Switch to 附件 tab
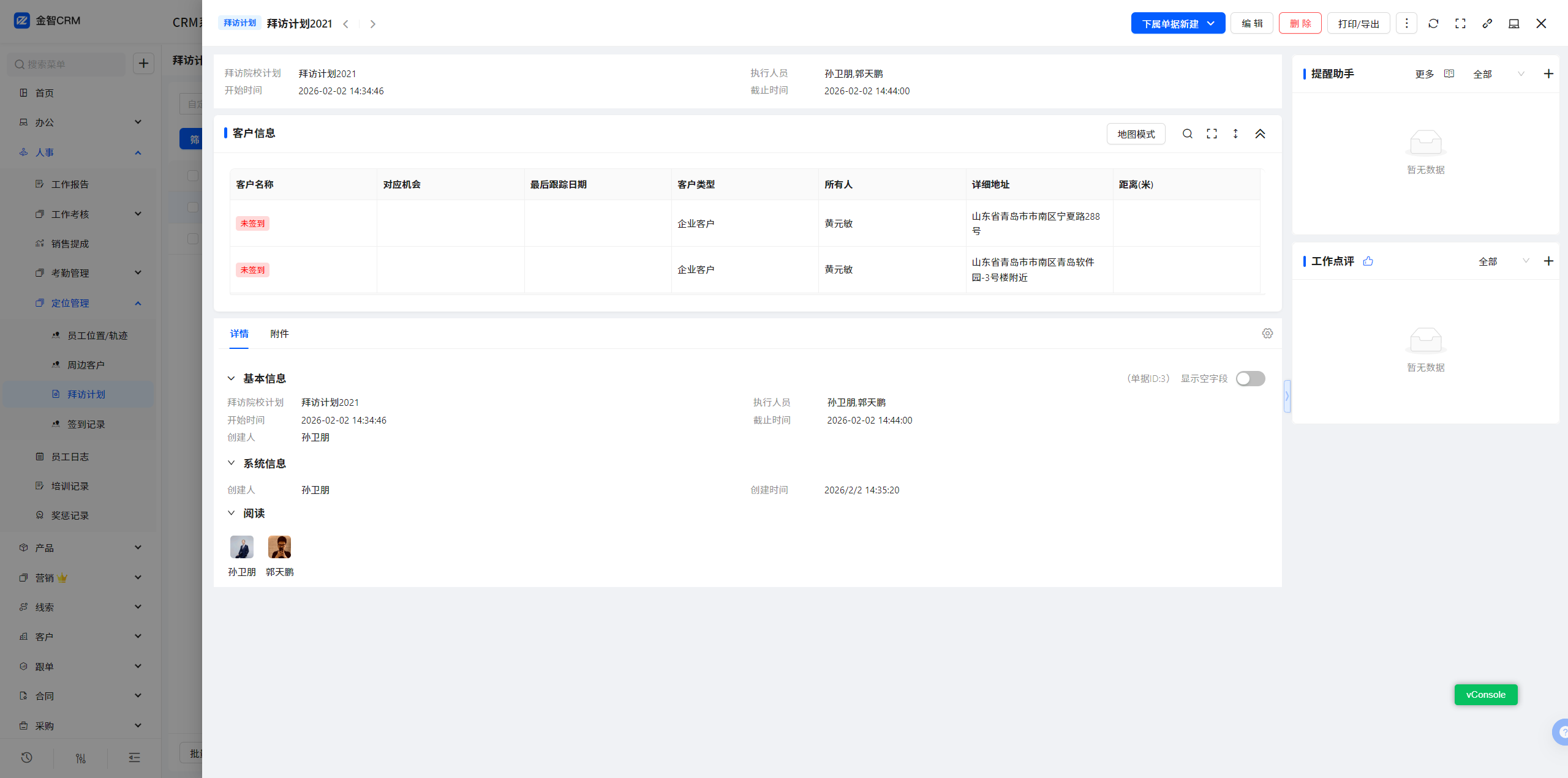The width and height of the screenshot is (1568, 778). 279,334
